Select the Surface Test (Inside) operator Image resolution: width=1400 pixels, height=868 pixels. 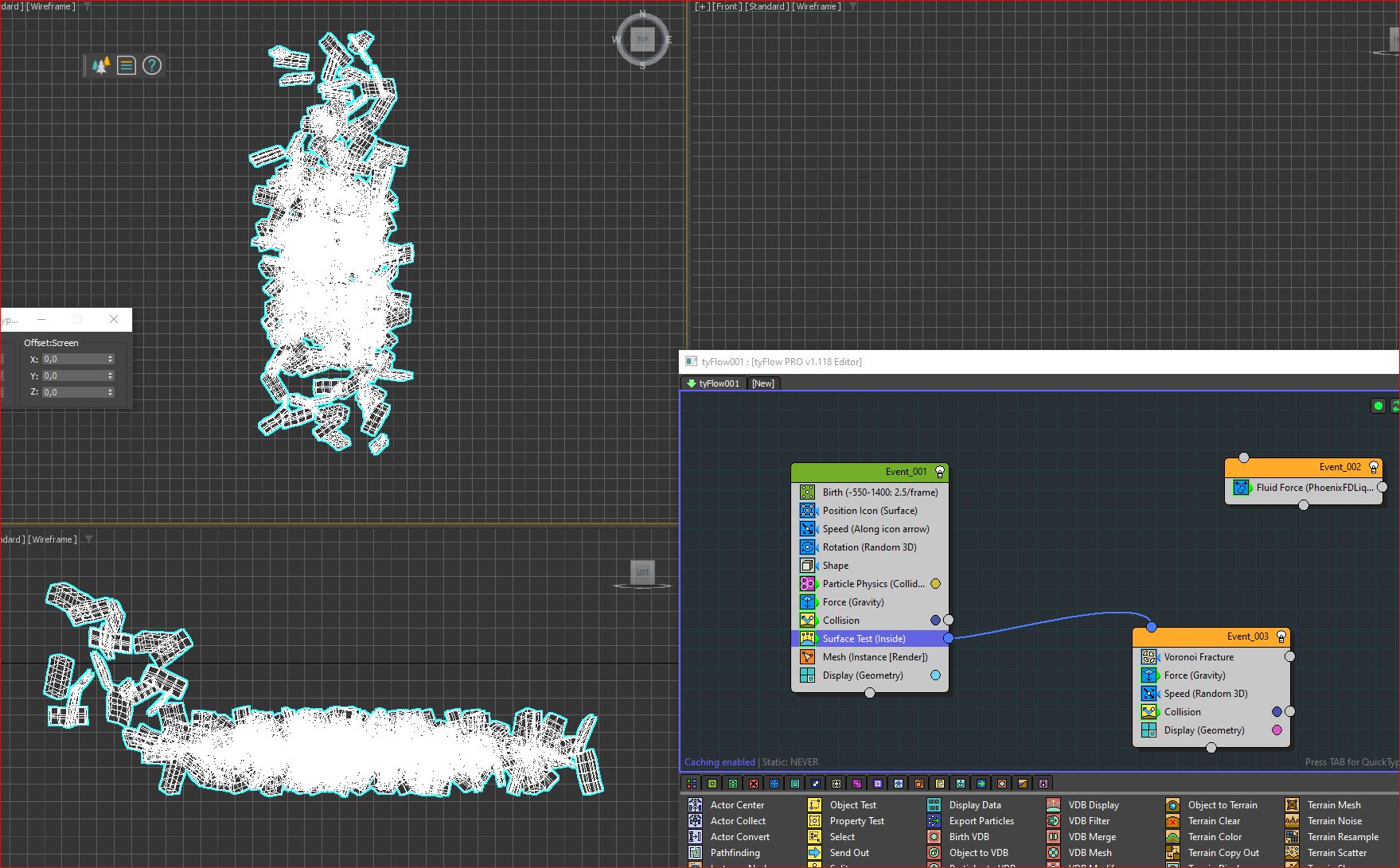864,639
